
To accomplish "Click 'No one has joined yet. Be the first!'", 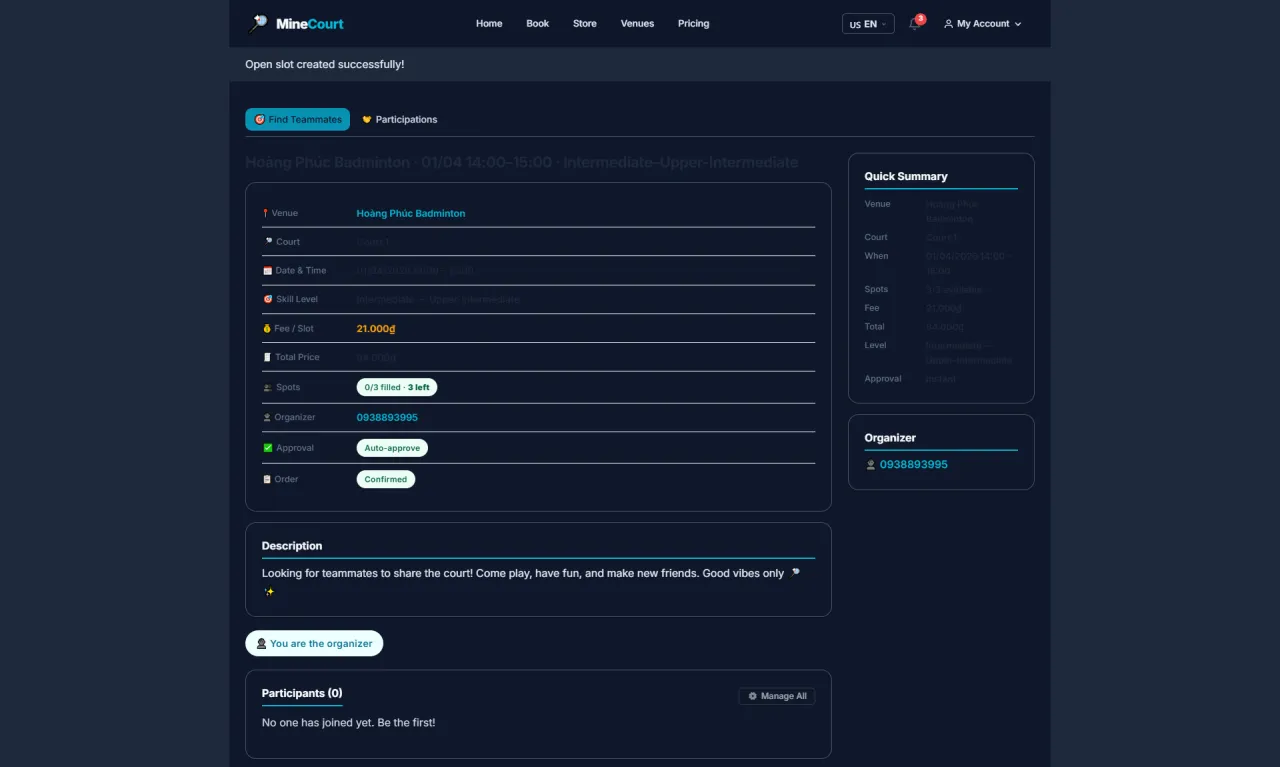I will point(349,722).
